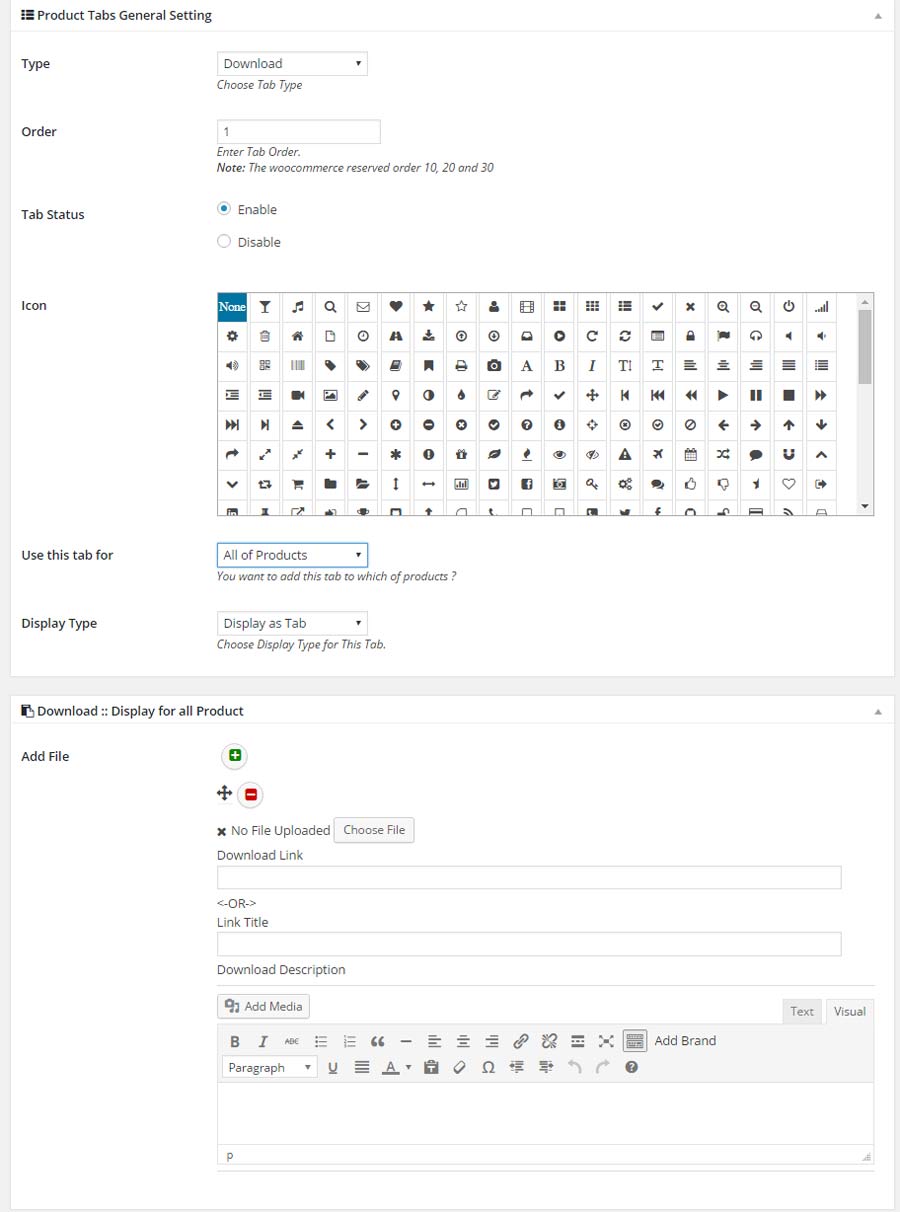The image size is (900, 1212).
Task: Open the All of Products dropdown
Action: [292, 555]
